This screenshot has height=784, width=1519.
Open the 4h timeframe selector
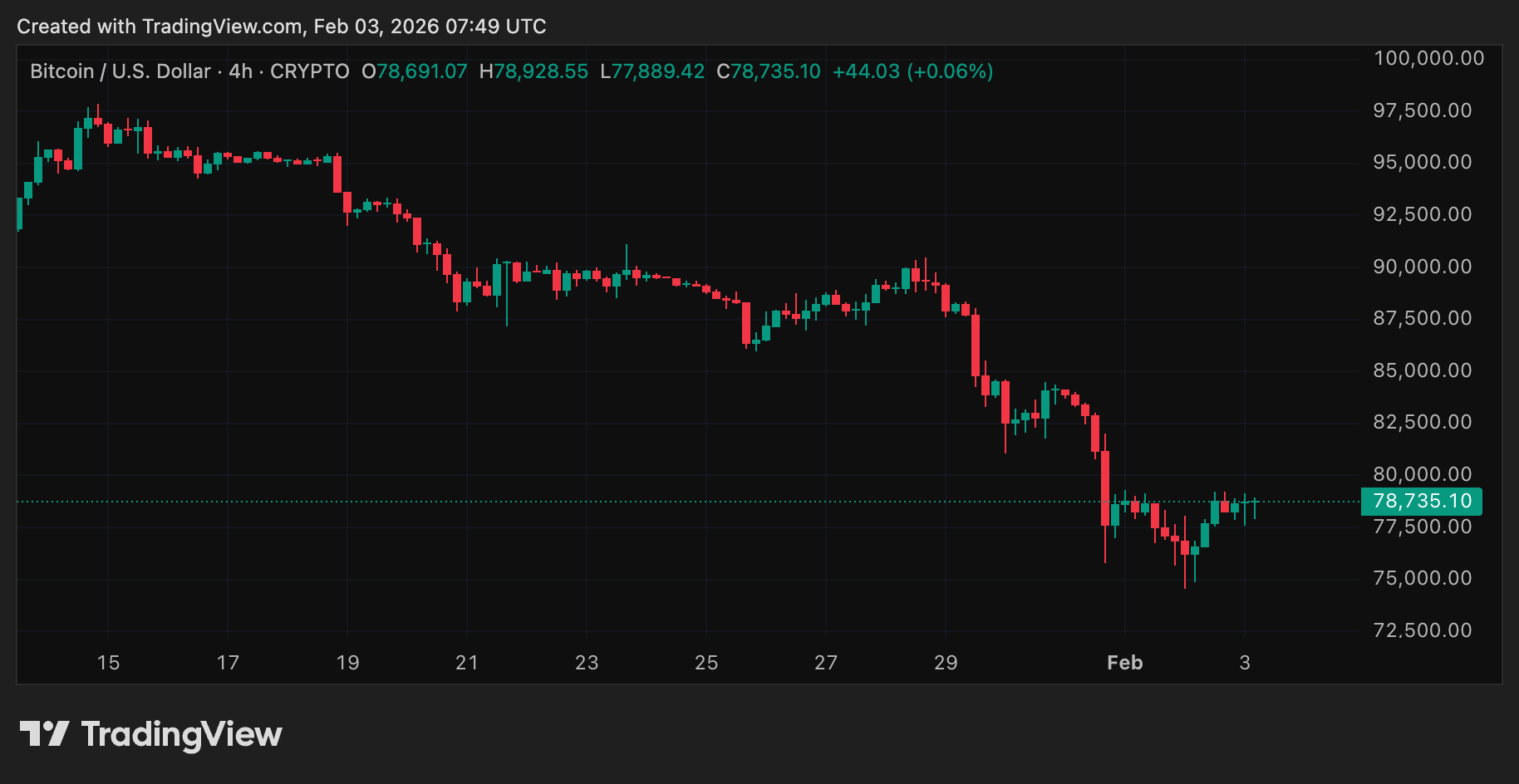click(239, 71)
